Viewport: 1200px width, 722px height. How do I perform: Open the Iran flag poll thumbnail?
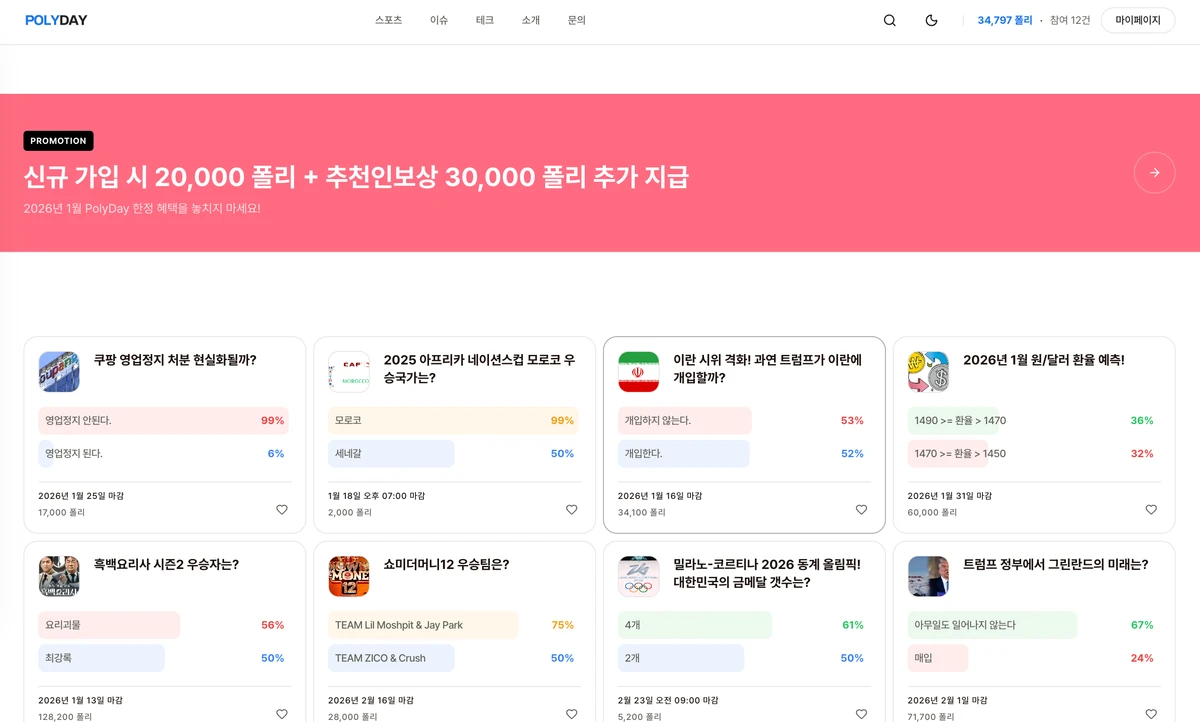click(x=638, y=372)
